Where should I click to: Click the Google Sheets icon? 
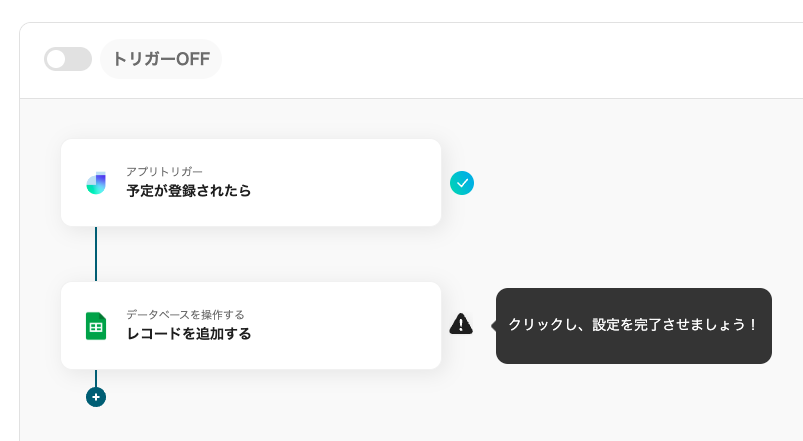[x=96, y=326]
